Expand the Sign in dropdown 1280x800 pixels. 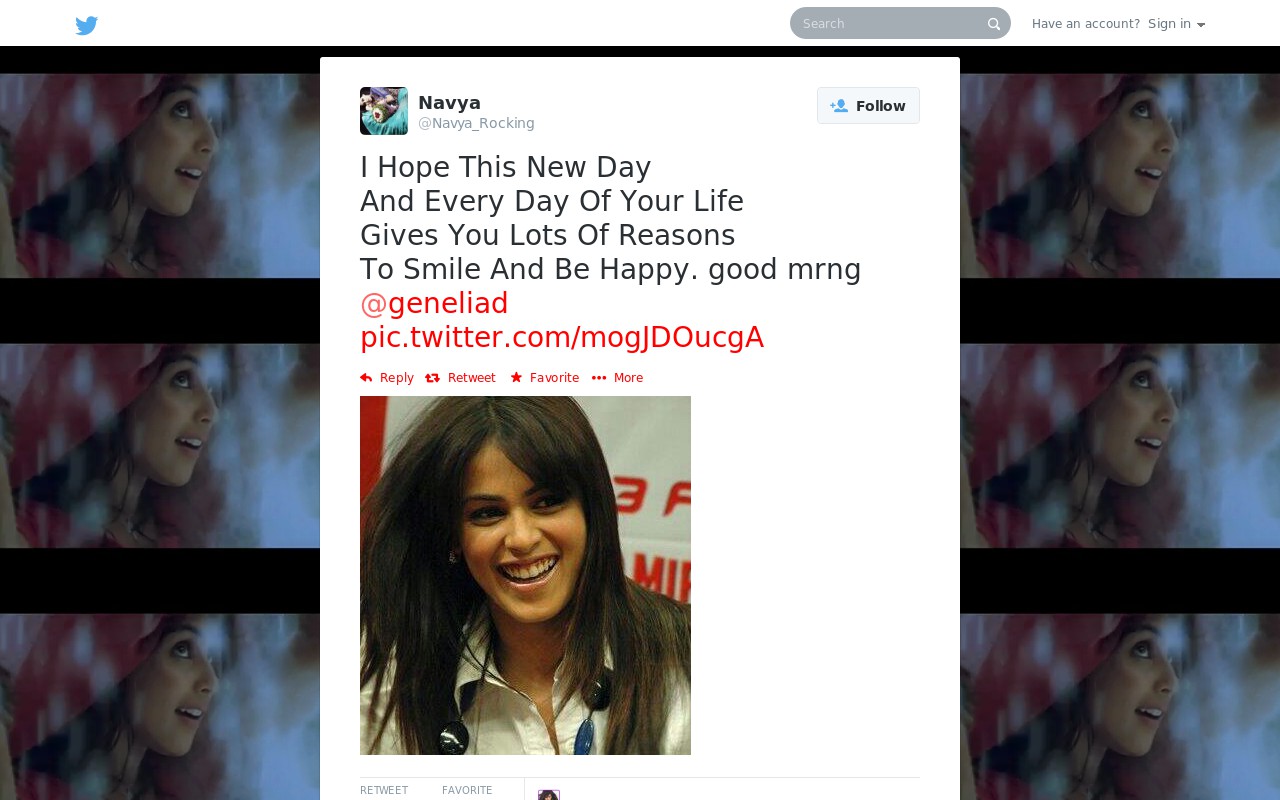click(x=1176, y=24)
